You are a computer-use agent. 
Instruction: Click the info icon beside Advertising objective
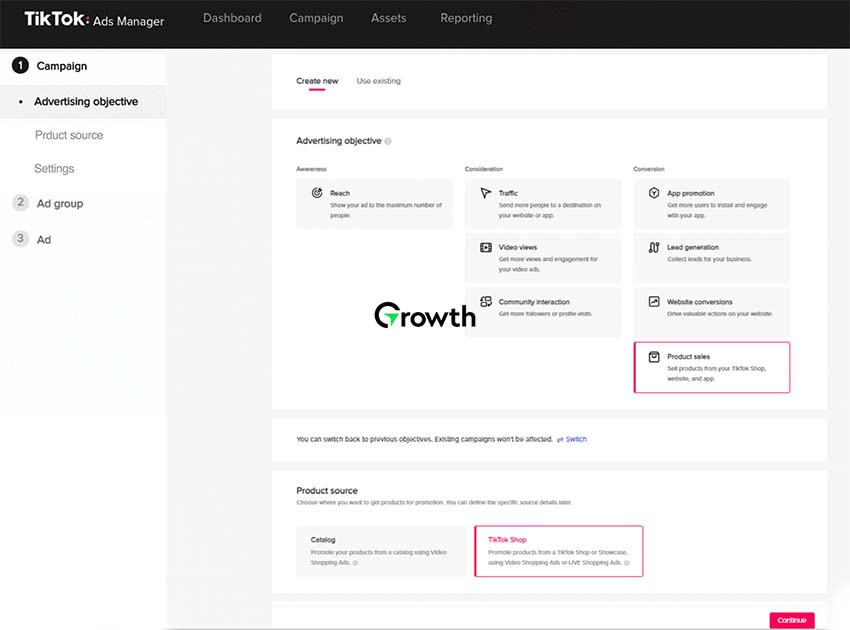tap(388, 141)
